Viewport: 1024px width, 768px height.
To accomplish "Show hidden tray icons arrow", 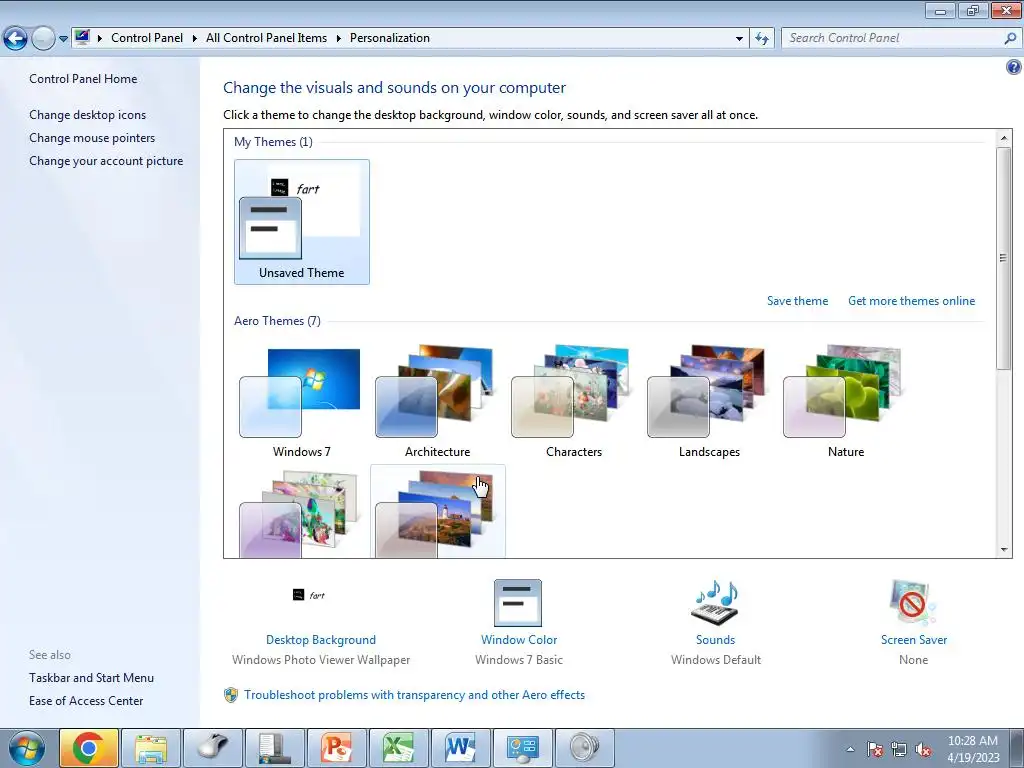I will pos(850,749).
